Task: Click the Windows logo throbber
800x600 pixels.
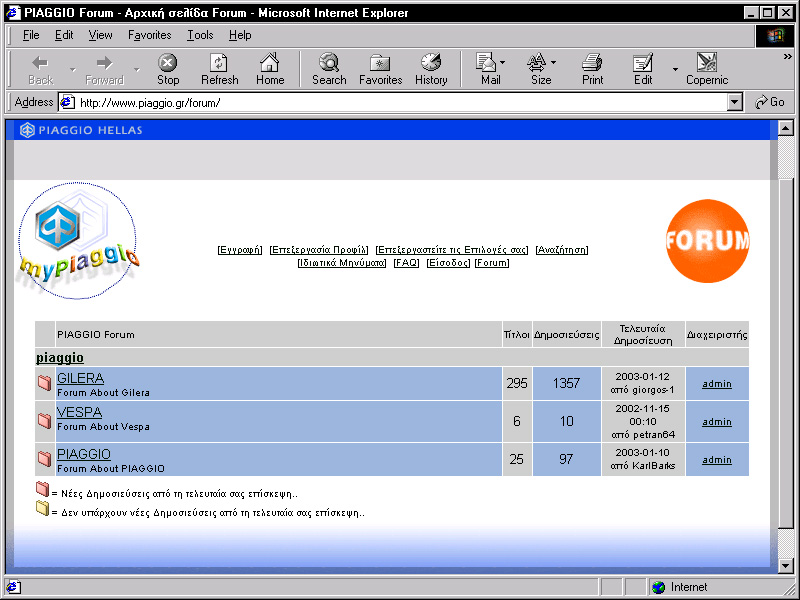Action: [774, 35]
